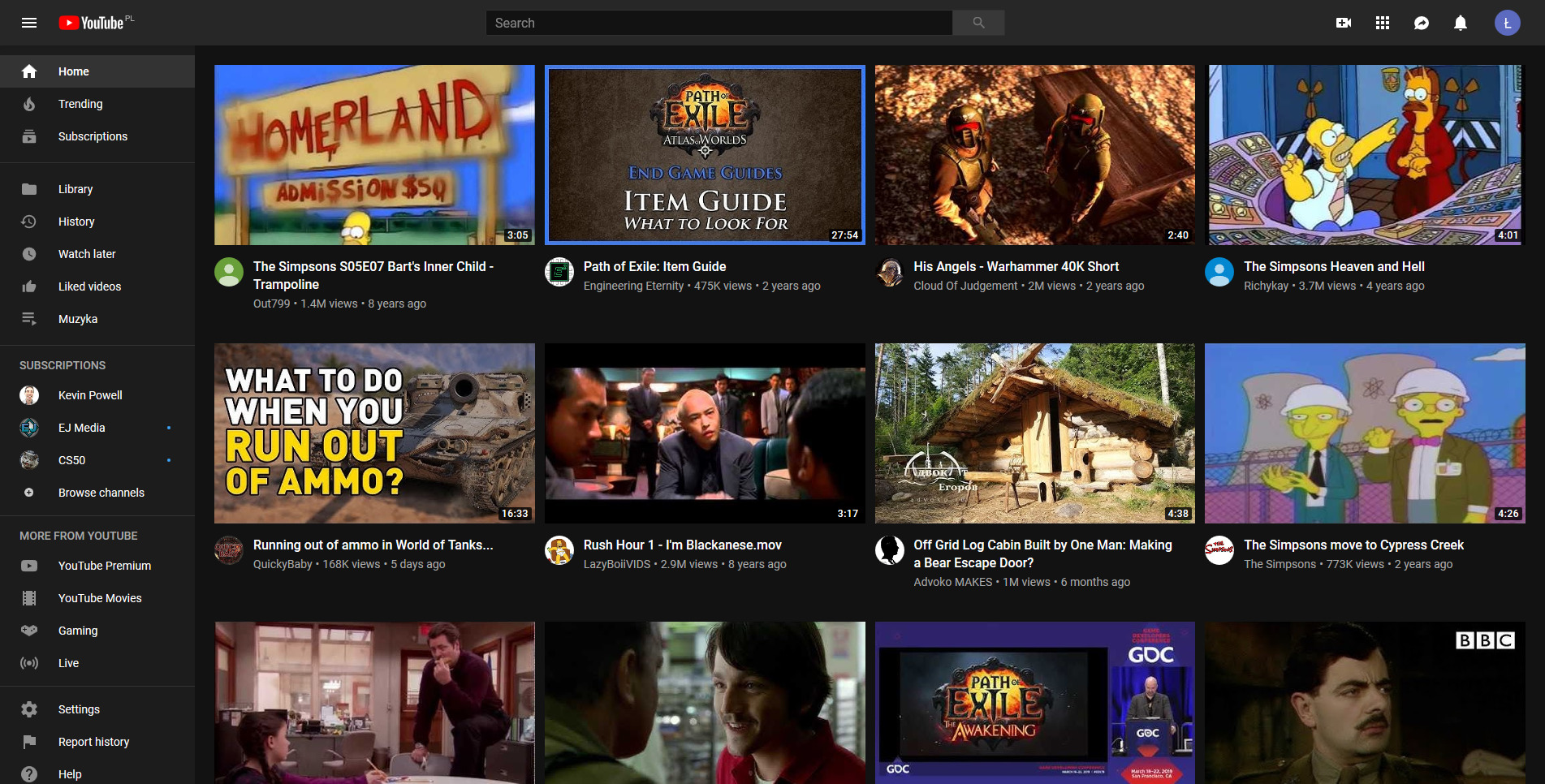
Task: Open the Run Out of Ammo thumbnail
Action: click(x=374, y=433)
